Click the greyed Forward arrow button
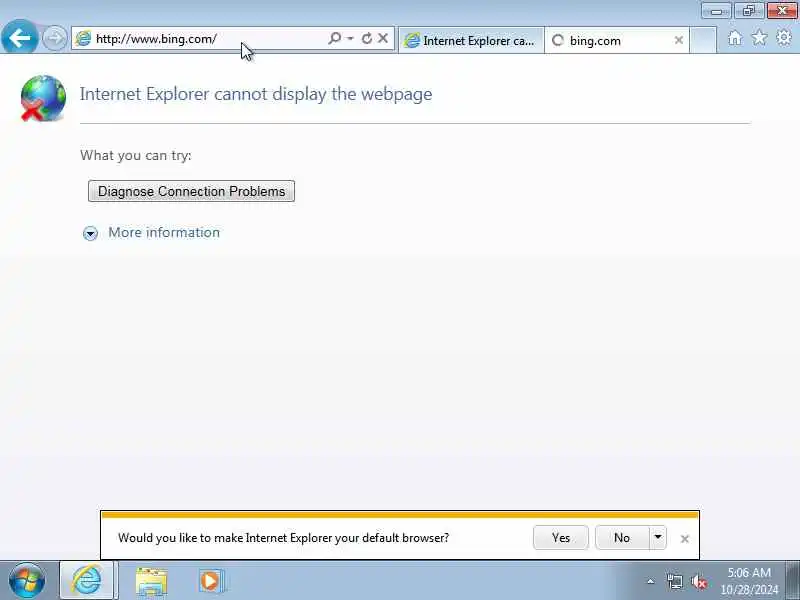This screenshot has width=800, height=600. click(54, 38)
